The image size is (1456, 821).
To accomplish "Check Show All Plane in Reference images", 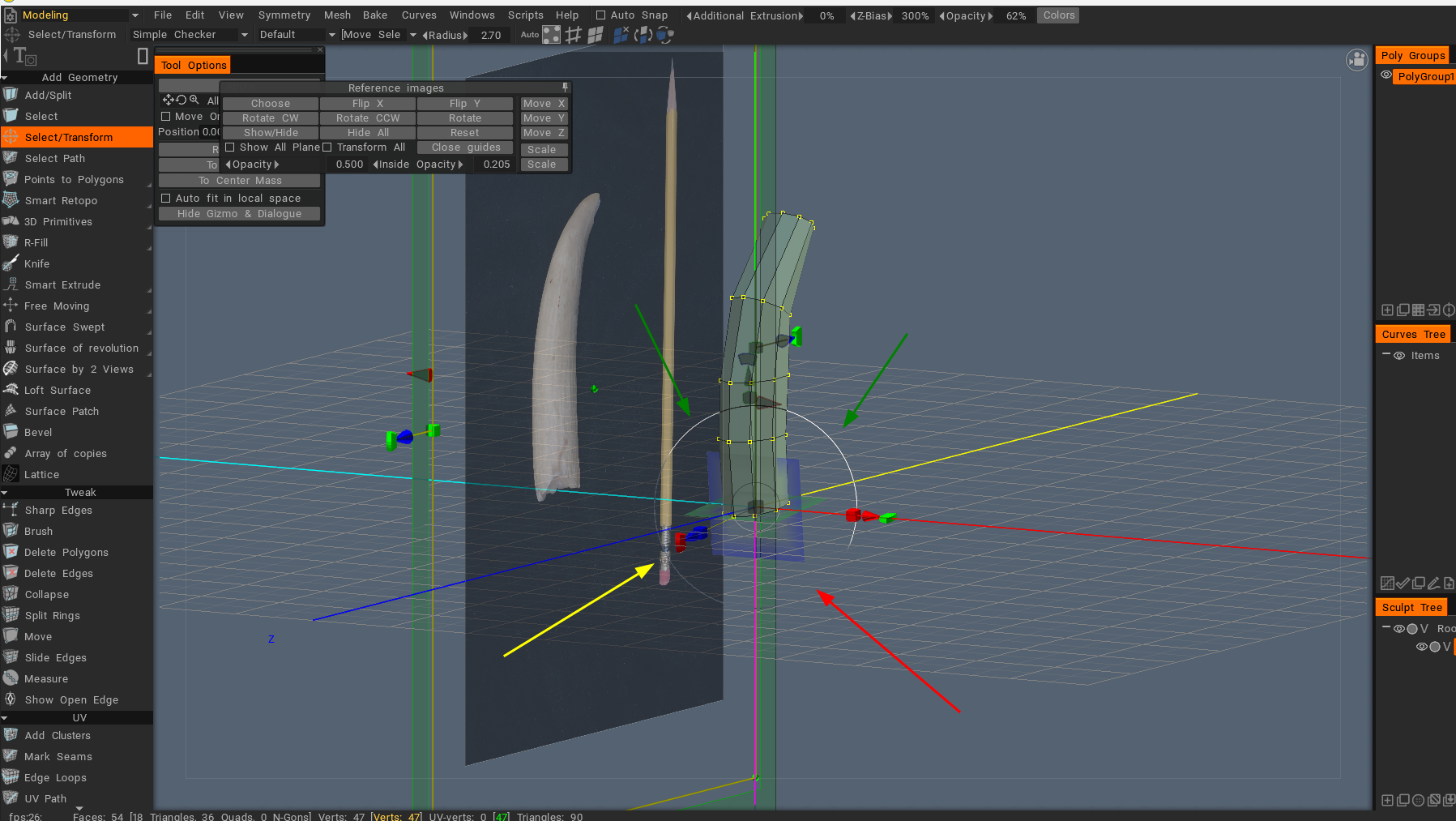I will pos(231,147).
